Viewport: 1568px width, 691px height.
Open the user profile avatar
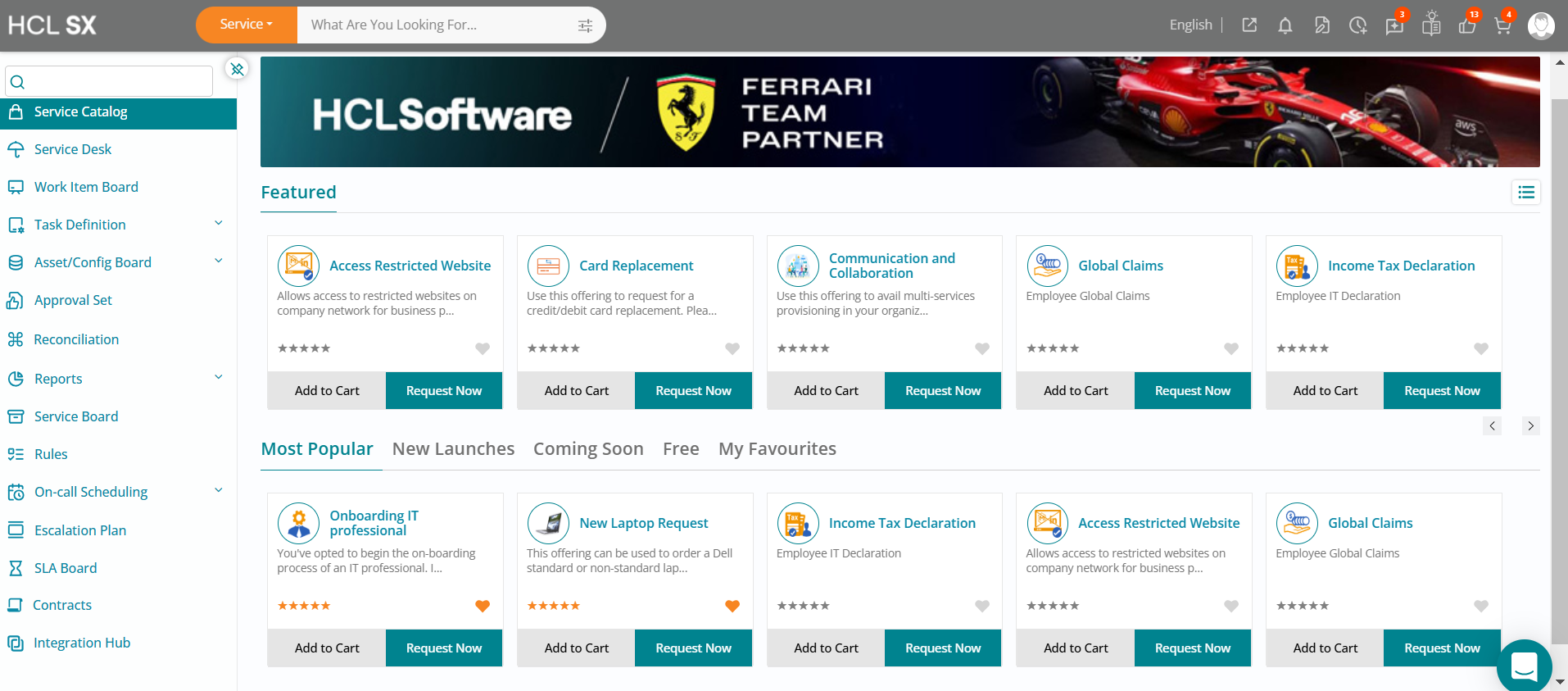(x=1541, y=25)
